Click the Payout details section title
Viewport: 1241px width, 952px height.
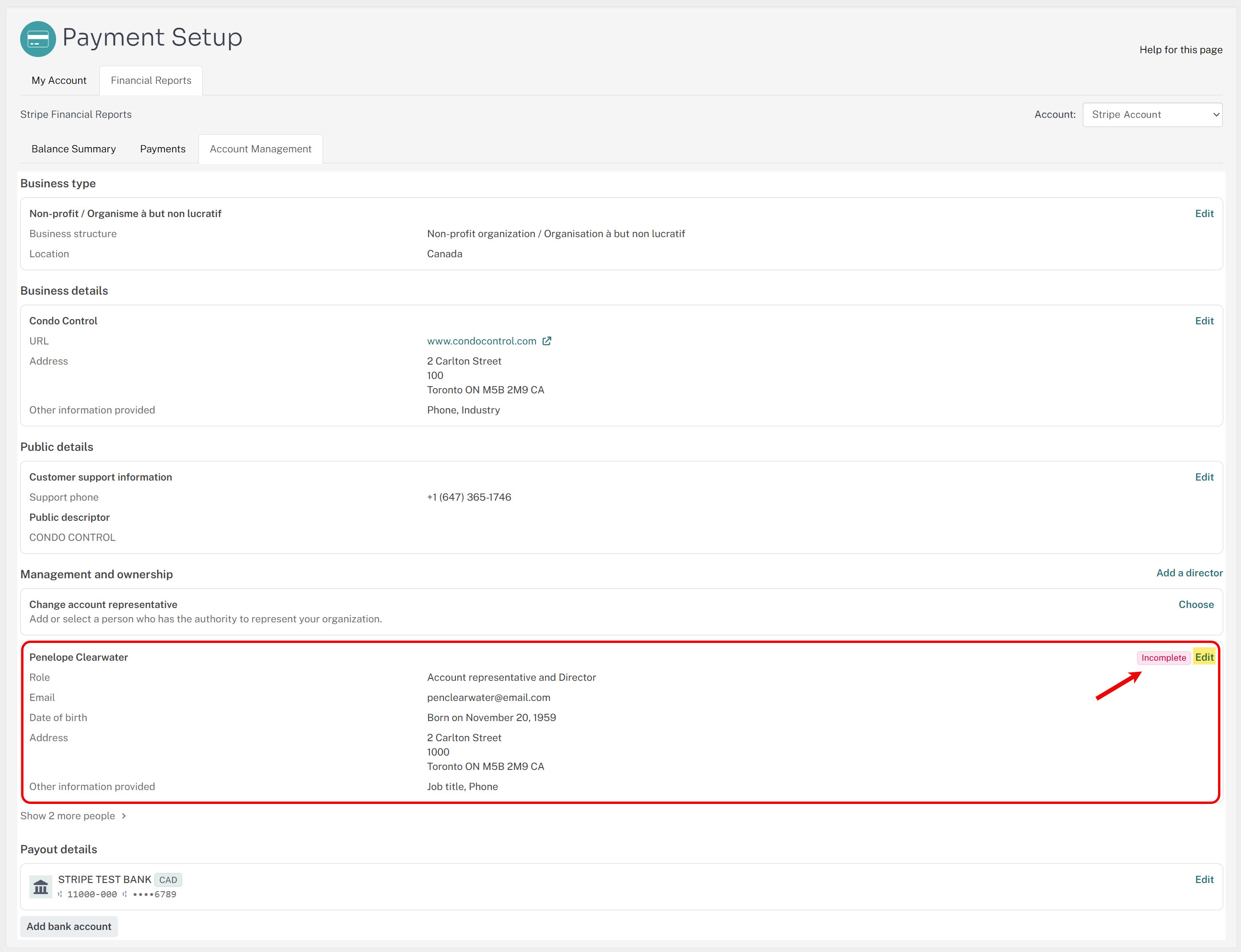tap(59, 849)
